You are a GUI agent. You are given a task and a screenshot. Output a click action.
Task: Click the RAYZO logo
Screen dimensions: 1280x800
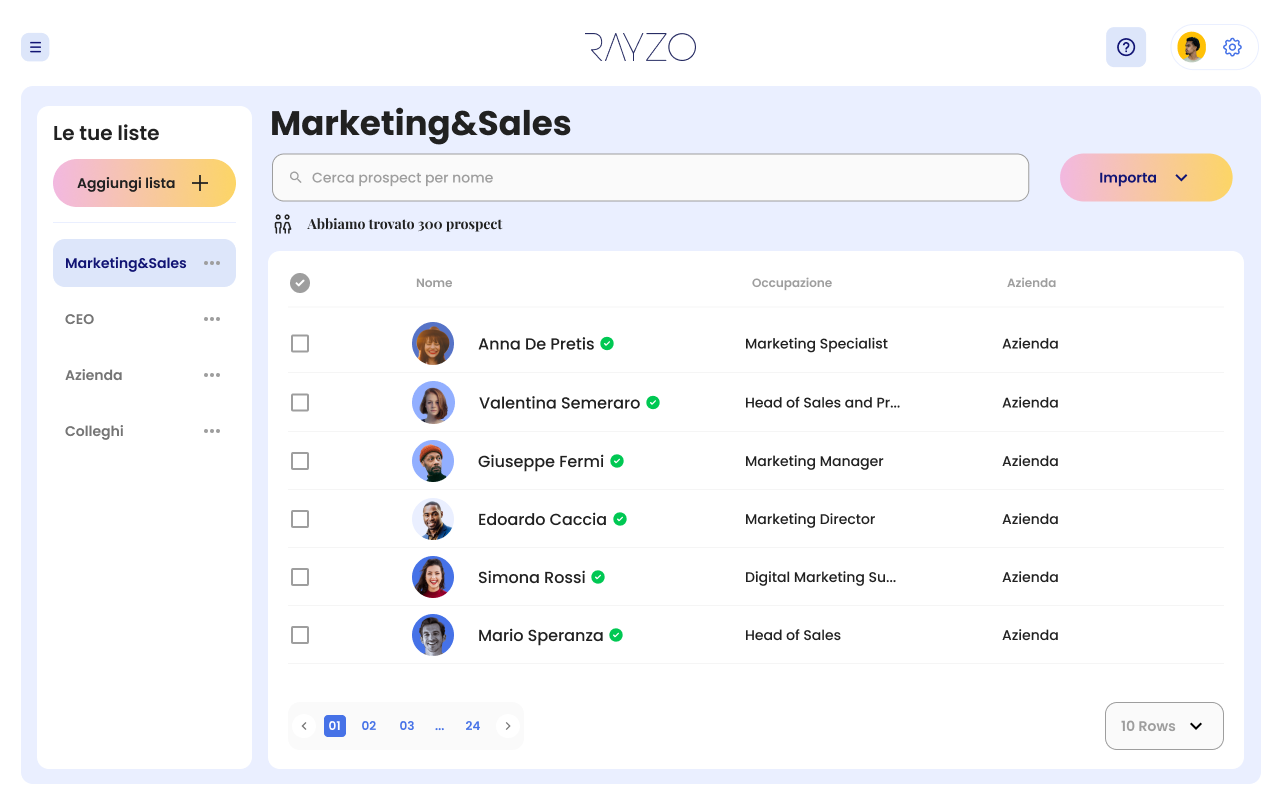tap(640, 47)
